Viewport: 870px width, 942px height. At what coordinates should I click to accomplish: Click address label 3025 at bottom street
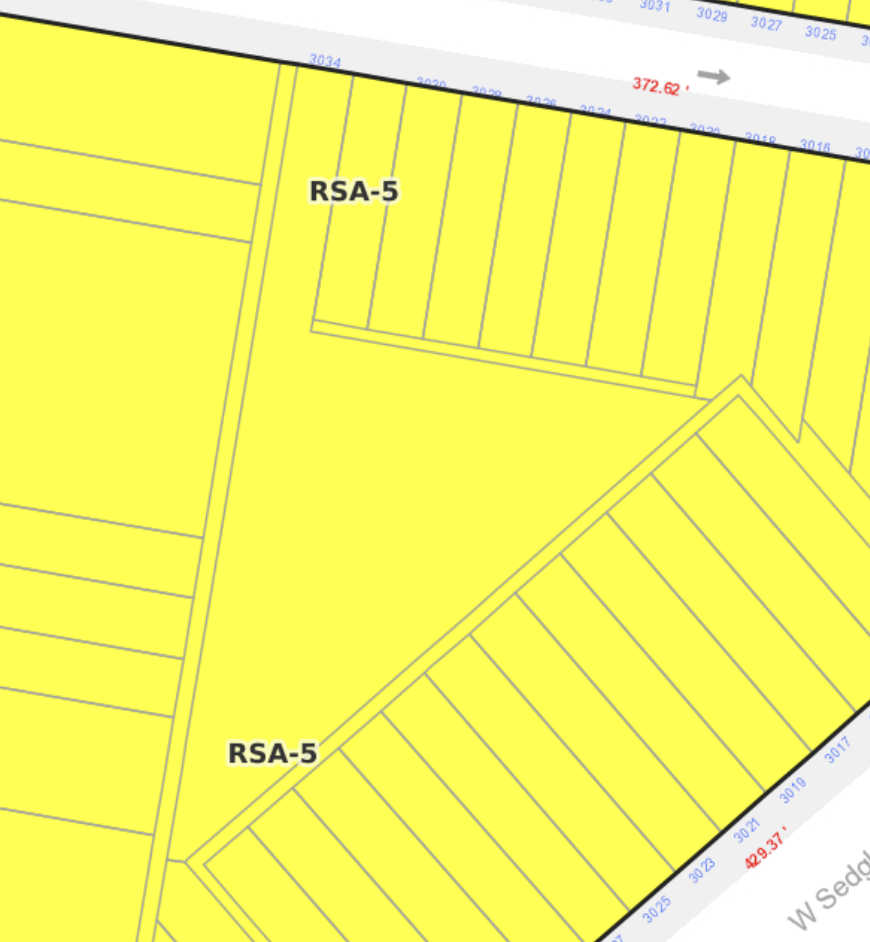[x=656, y=909]
